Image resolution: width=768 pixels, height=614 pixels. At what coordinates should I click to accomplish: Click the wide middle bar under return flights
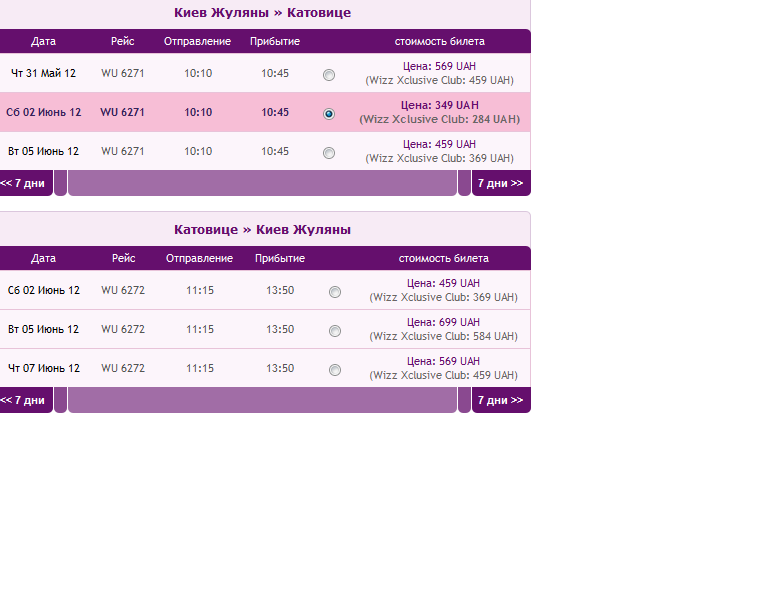coord(262,400)
